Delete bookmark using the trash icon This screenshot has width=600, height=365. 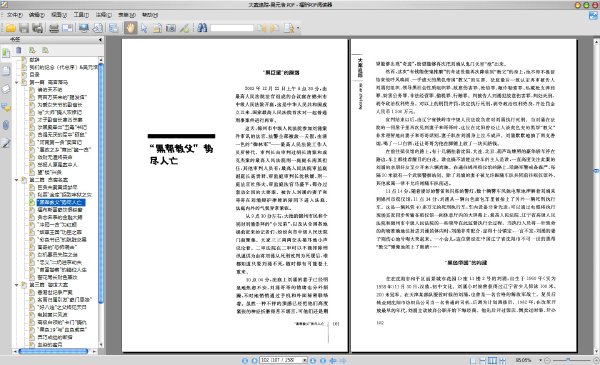pyautogui.click(x=19, y=50)
